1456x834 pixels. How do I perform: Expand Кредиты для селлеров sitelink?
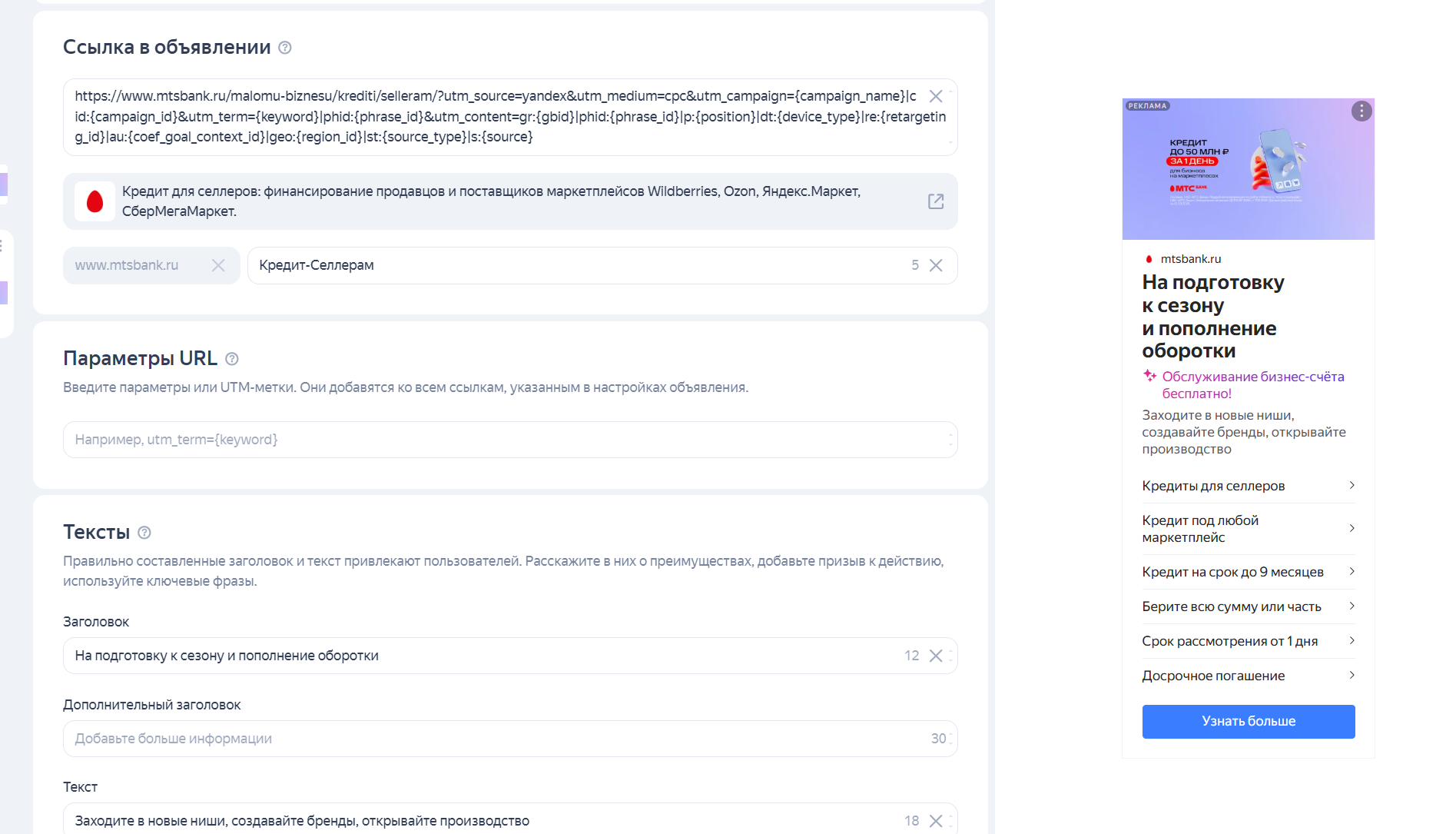click(x=1249, y=486)
